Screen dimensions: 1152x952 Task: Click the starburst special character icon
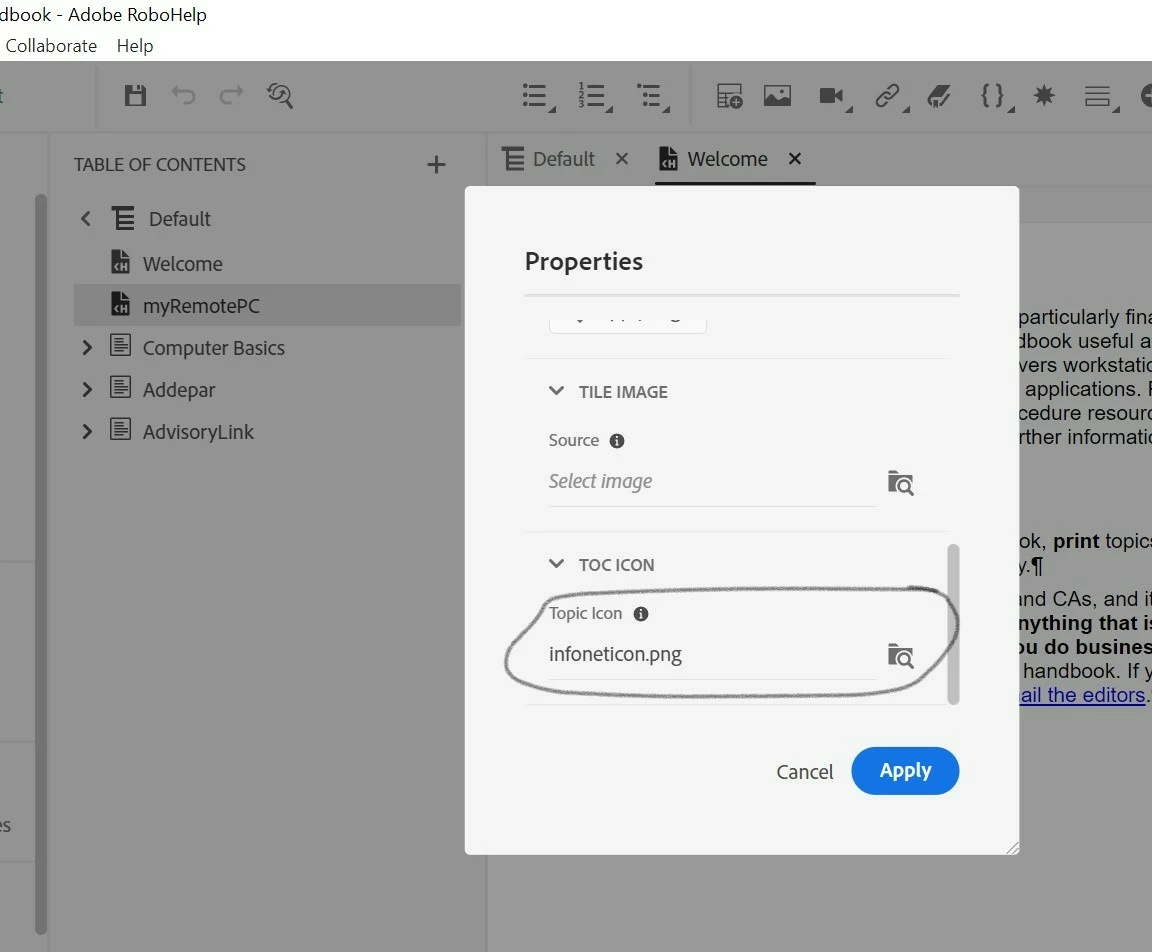(1044, 95)
